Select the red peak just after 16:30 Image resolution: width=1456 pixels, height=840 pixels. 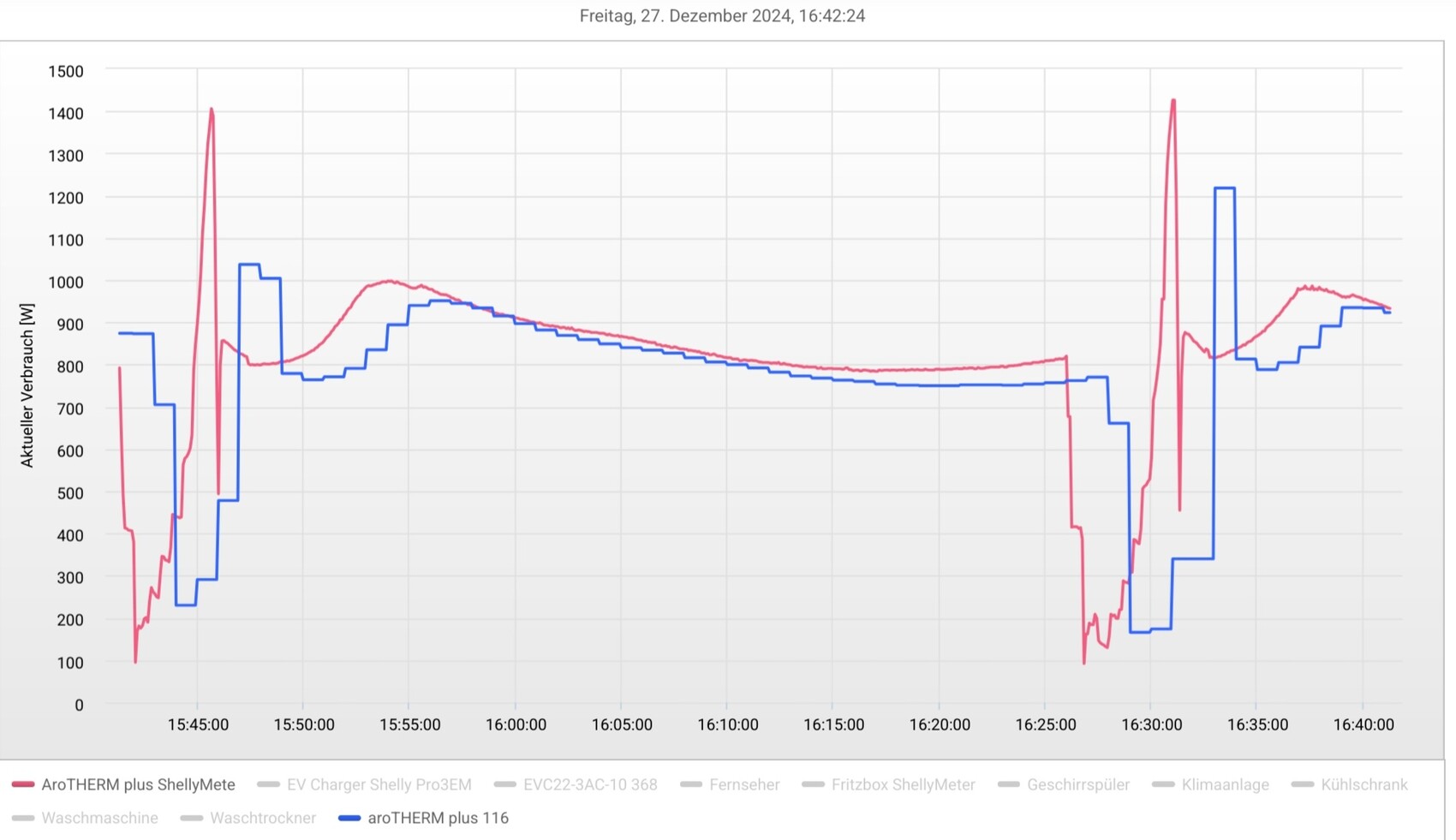1173,101
